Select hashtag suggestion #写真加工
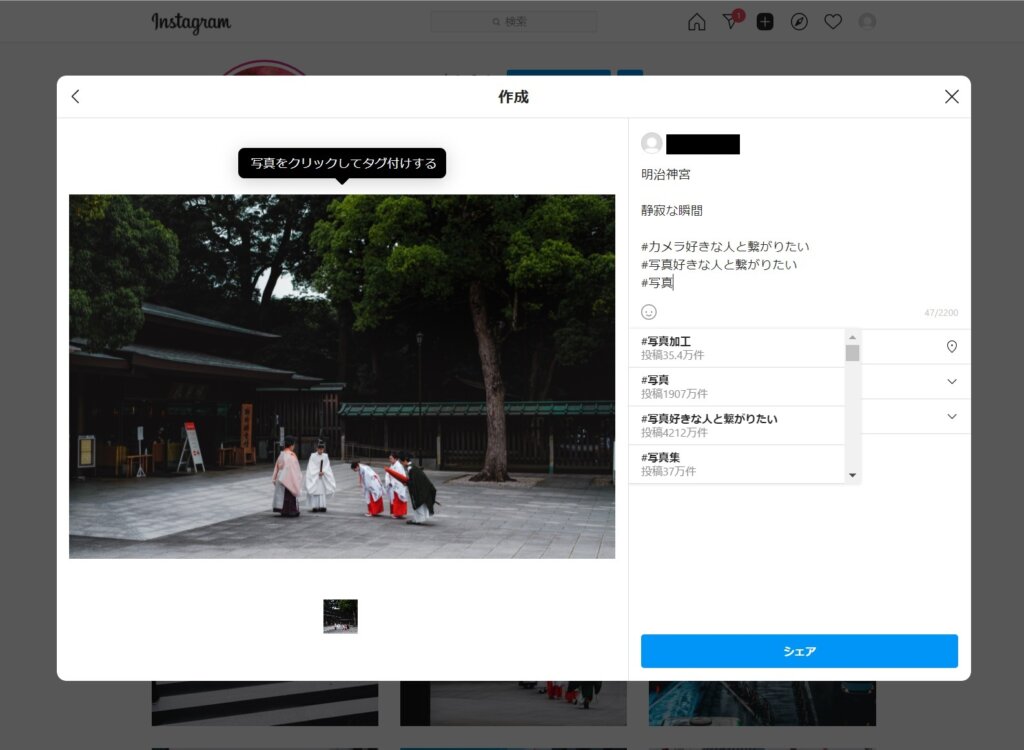 (x=737, y=348)
